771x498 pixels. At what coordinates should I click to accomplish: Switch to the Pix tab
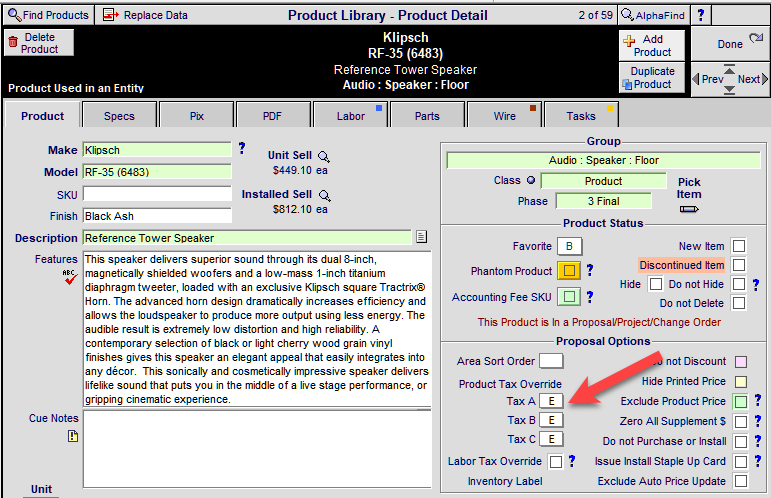point(197,116)
